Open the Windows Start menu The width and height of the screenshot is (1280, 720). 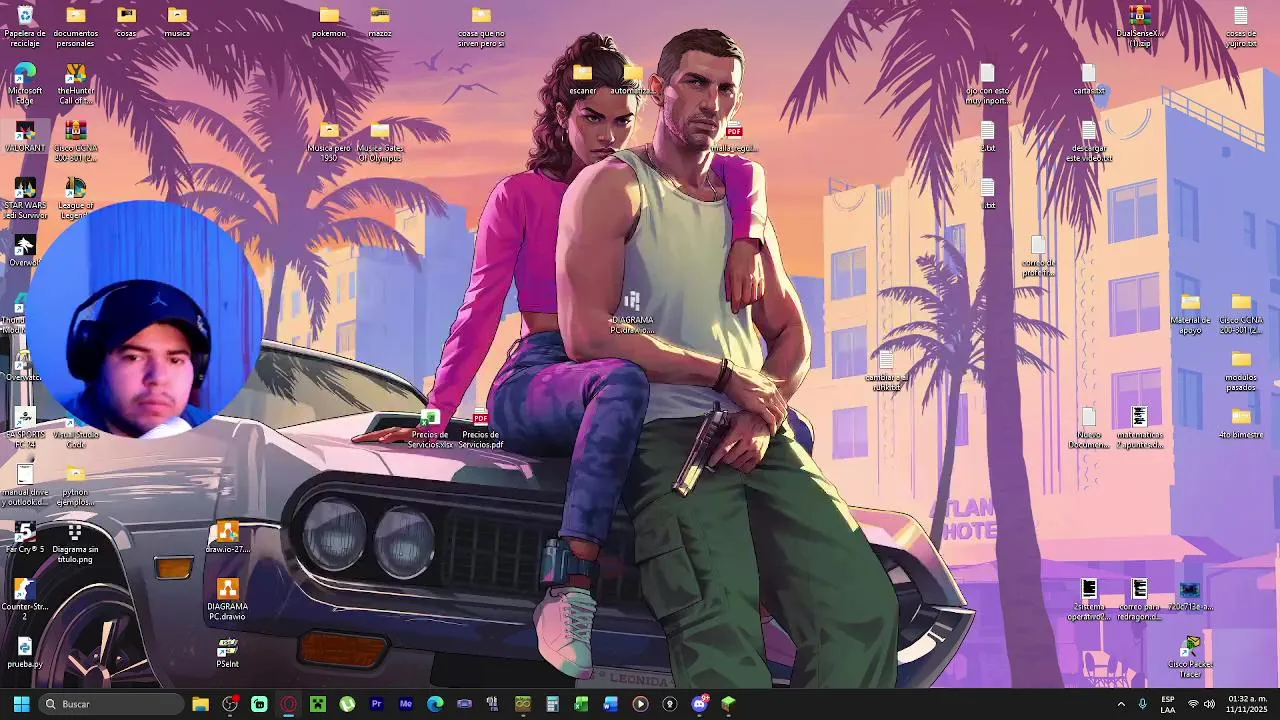point(21,704)
